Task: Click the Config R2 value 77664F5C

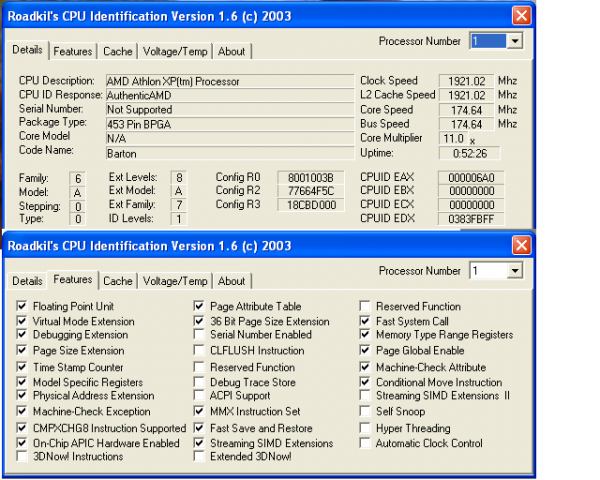Action: (x=311, y=191)
